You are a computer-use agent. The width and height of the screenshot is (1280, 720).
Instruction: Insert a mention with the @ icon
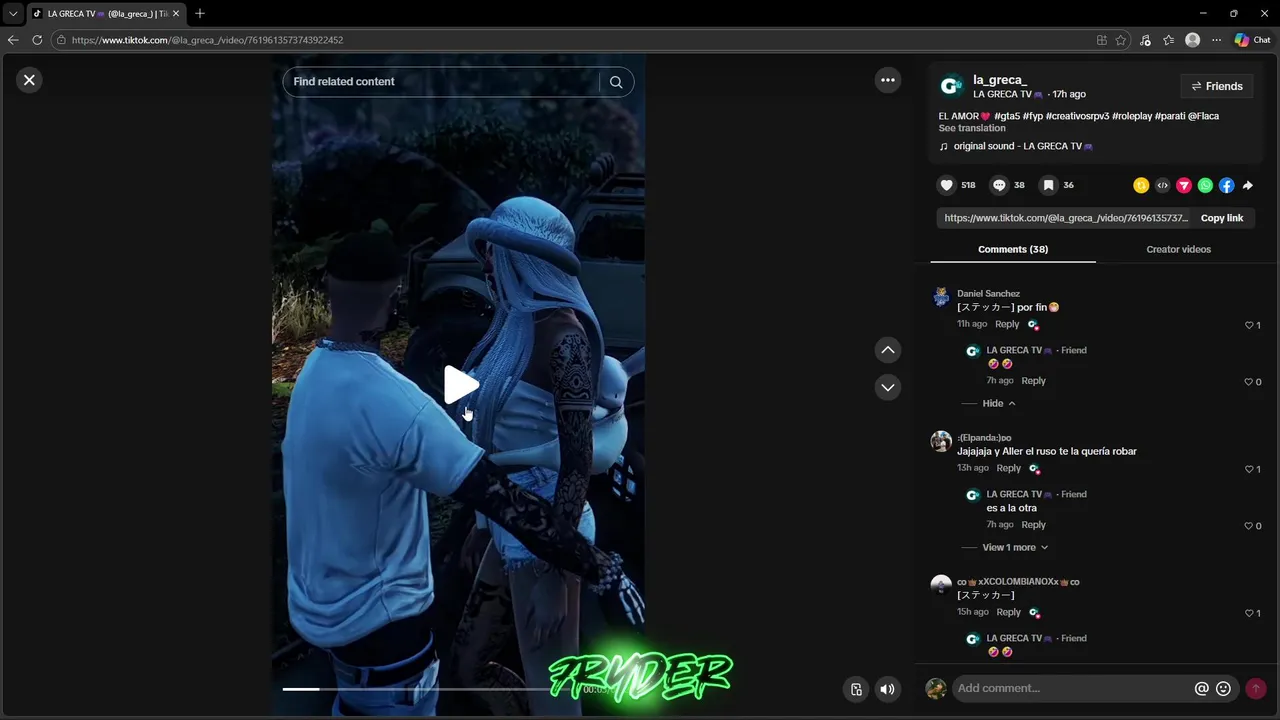[x=1202, y=688]
